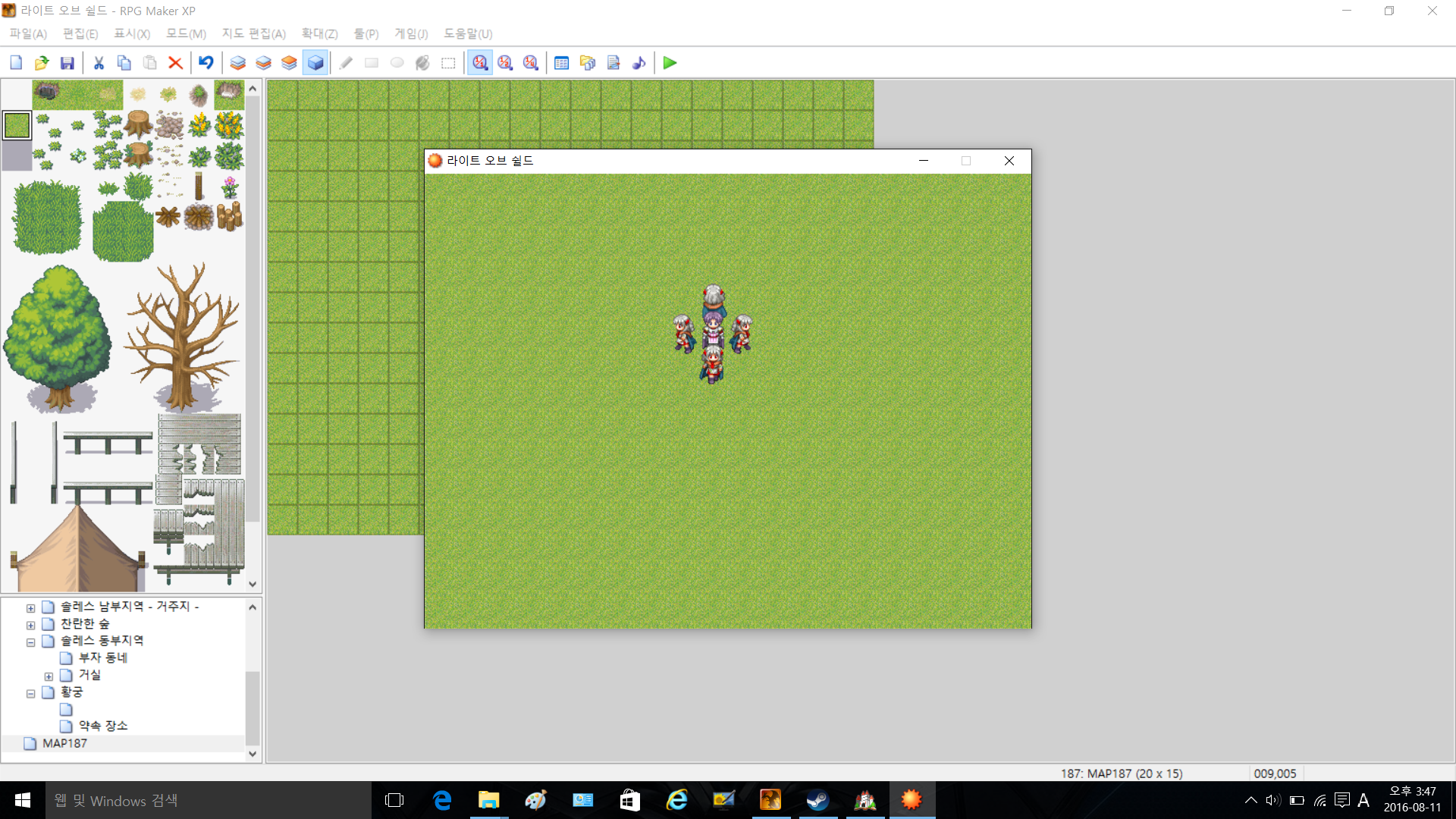
Task: Click map tree scroll up arrow
Action: pyautogui.click(x=253, y=607)
